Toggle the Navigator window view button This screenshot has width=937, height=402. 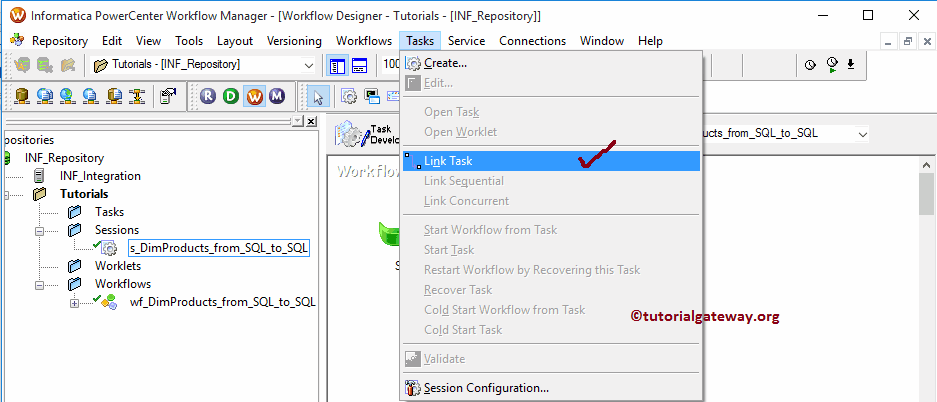point(338,65)
